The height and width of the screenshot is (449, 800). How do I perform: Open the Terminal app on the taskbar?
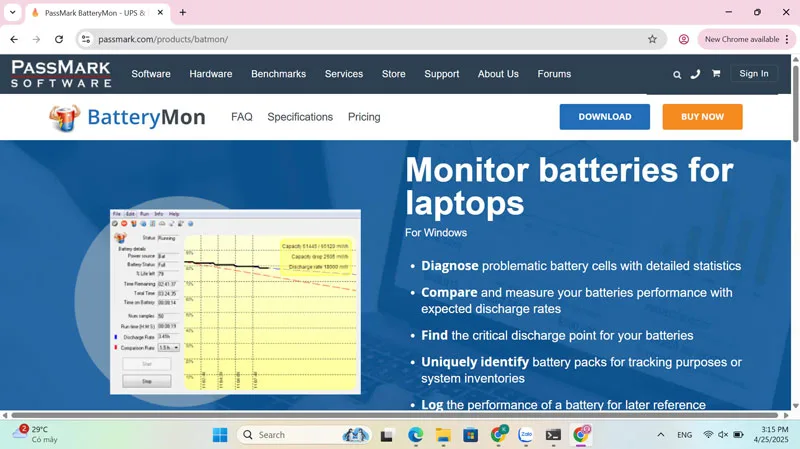[x=553, y=435]
